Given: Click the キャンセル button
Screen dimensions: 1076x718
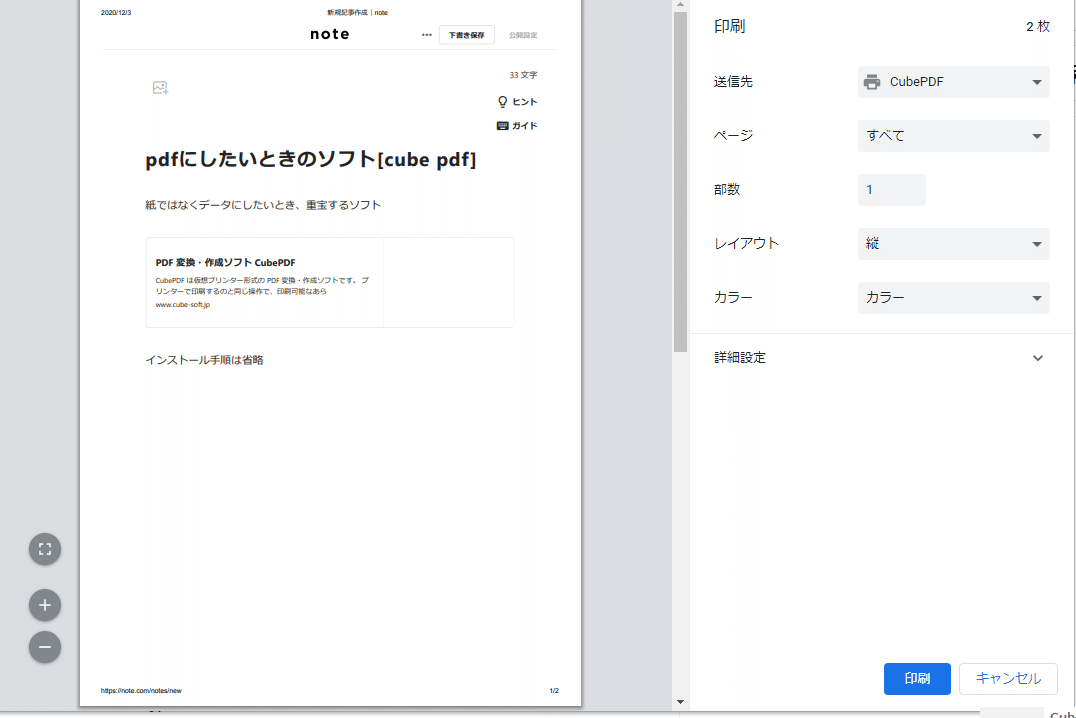Looking at the screenshot, I should pos(1008,679).
